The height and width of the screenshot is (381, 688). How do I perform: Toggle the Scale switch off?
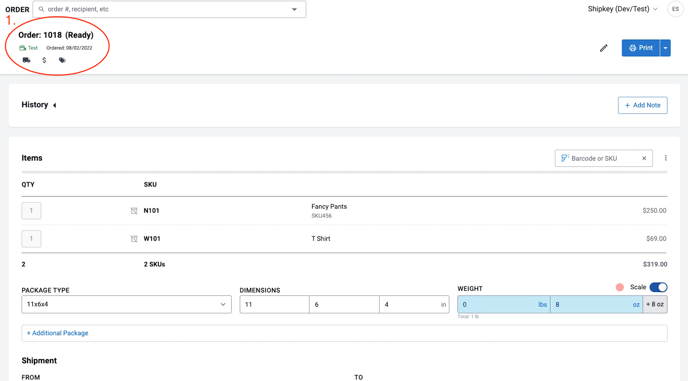(658, 287)
